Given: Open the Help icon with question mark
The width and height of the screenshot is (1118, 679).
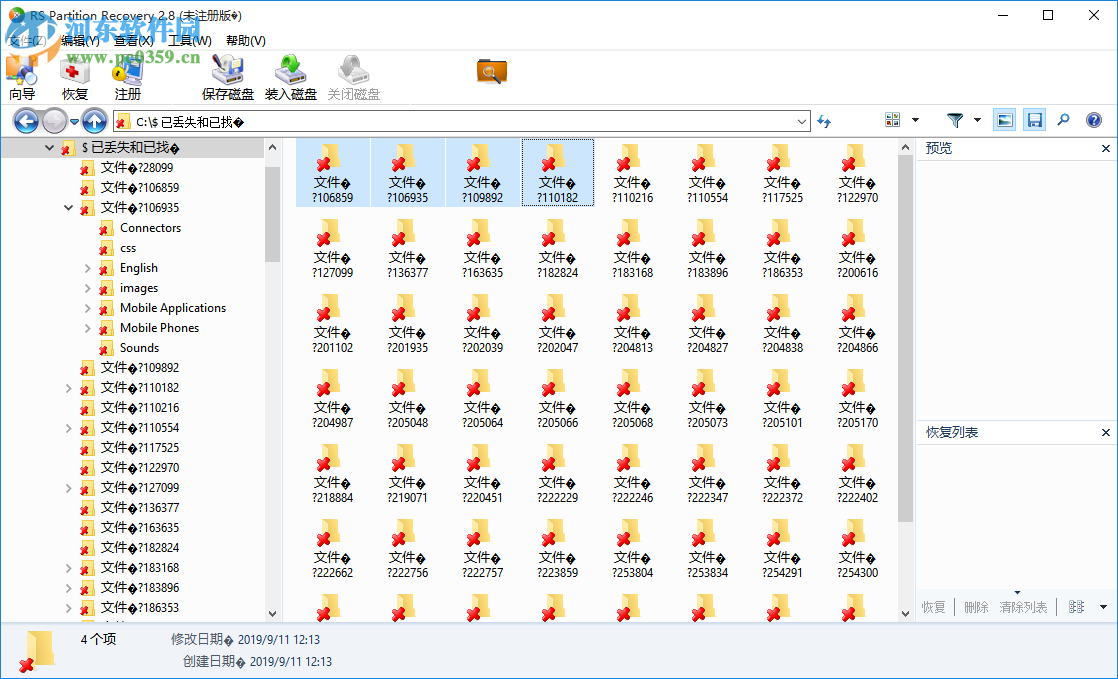Looking at the screenshot, I should pyautogui.click(x=1093, y=120).
